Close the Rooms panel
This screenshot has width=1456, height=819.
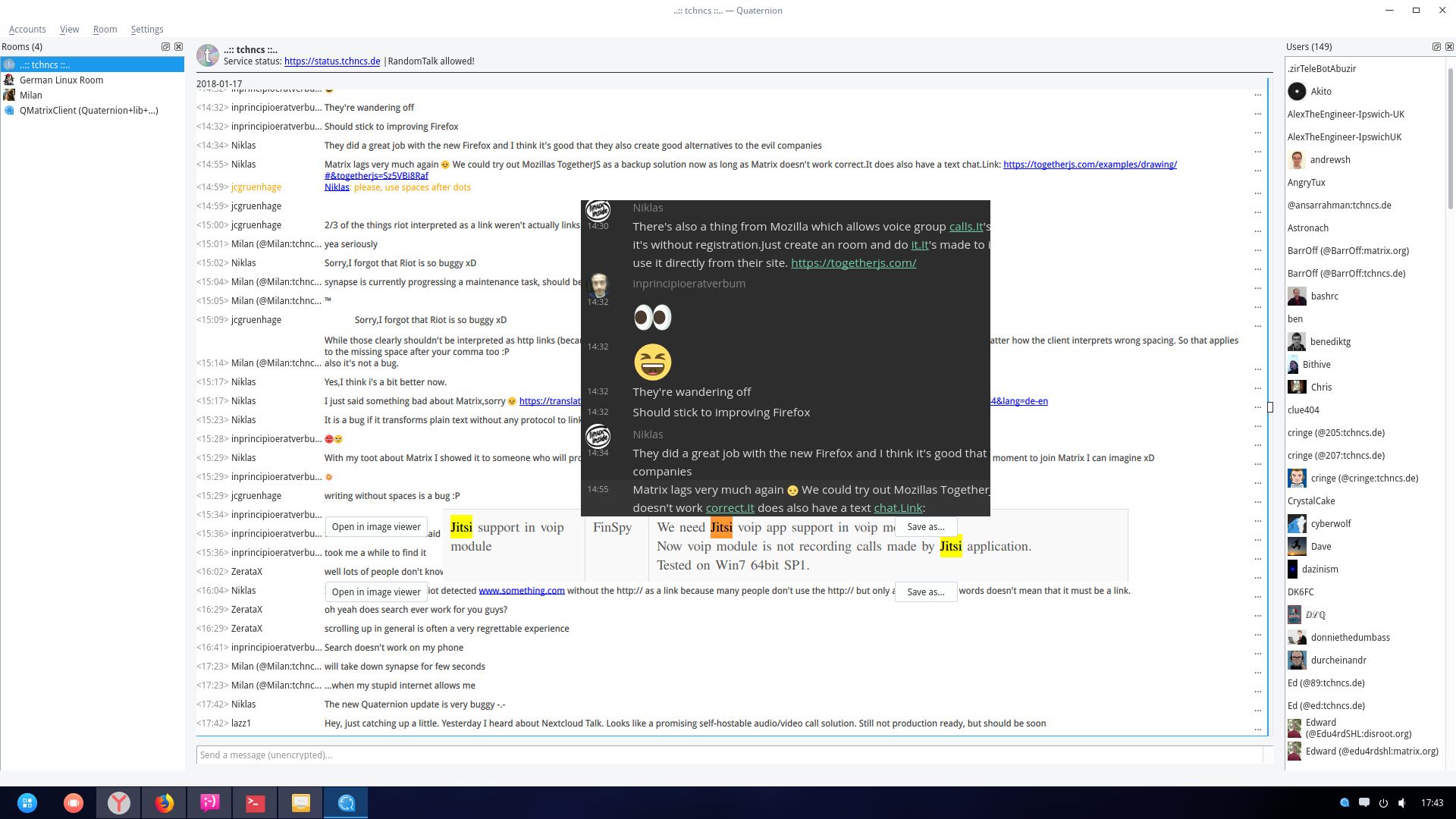[x=179, y=47]
